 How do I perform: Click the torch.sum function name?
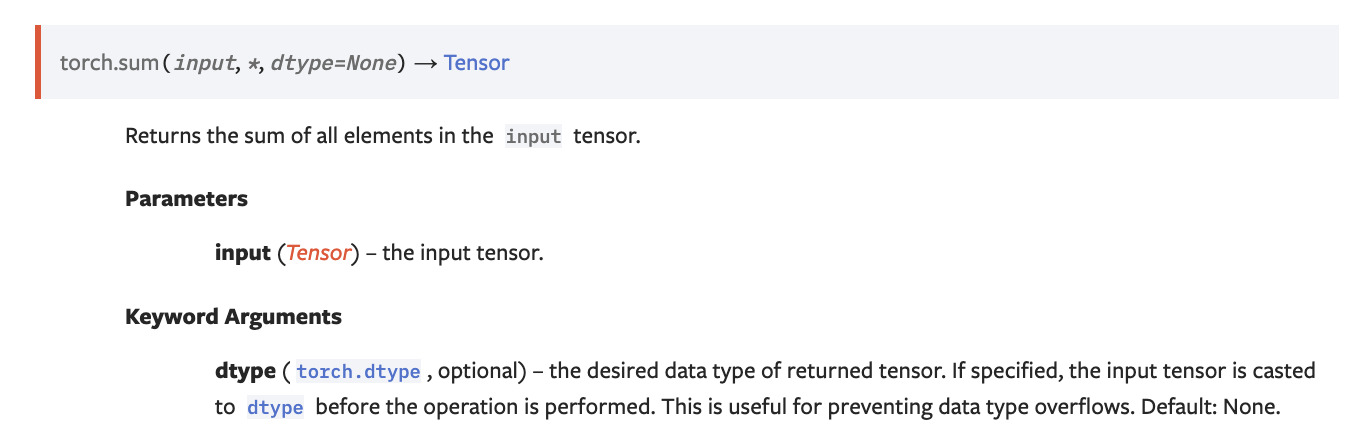tap(109, 63)
